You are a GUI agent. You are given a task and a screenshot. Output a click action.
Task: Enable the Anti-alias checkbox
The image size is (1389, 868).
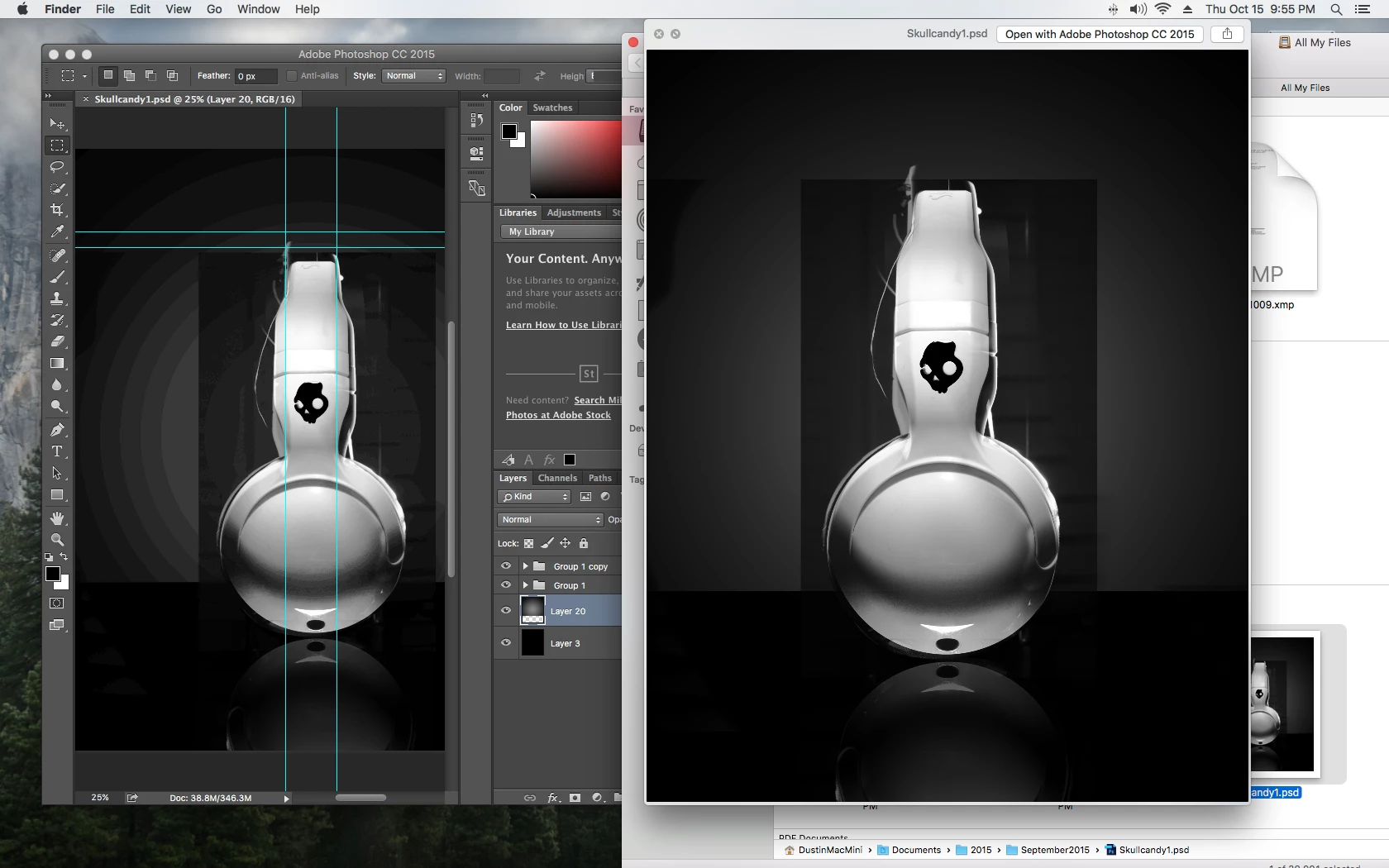(291, 76)
